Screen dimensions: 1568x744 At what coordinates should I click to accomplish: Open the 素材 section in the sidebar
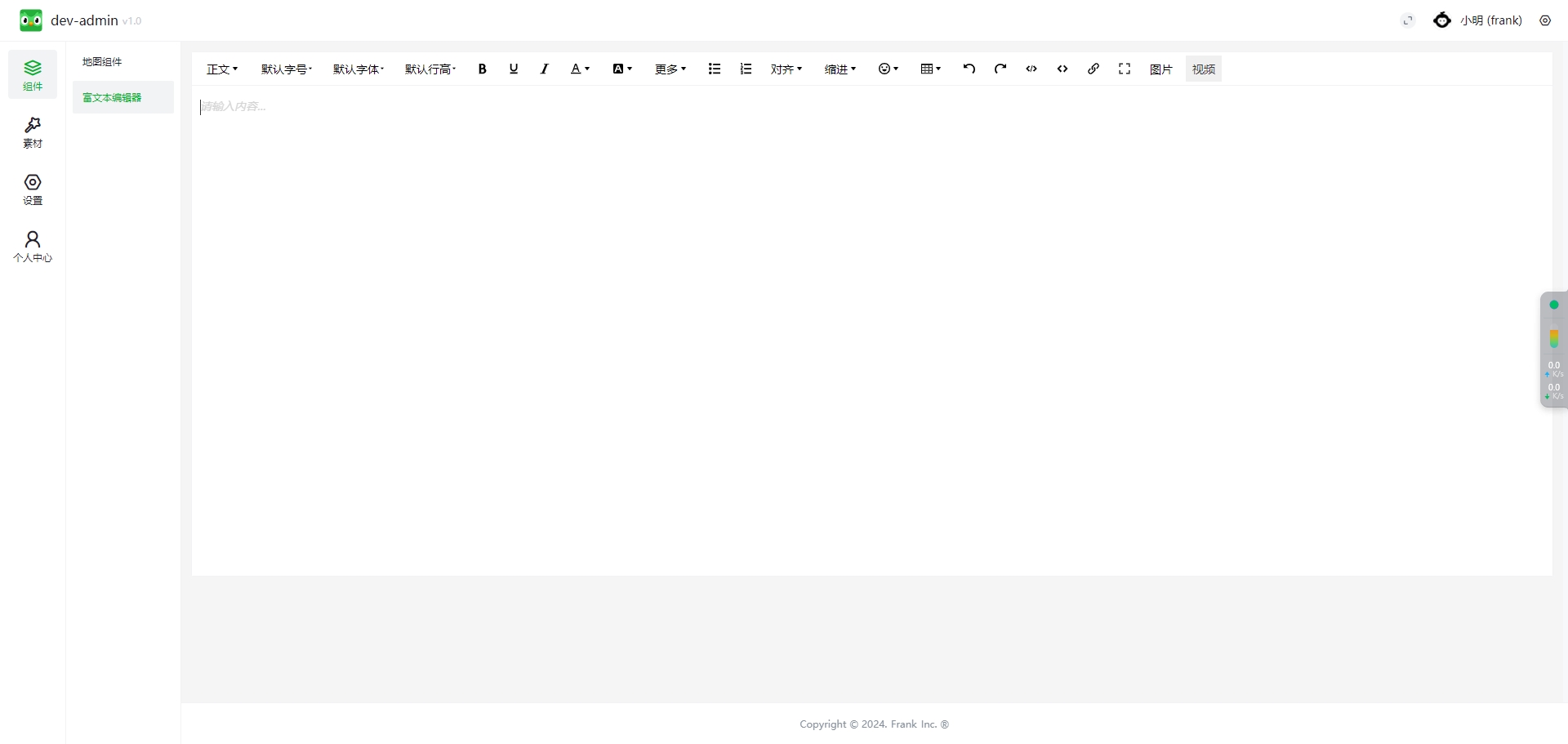(33, 132)
